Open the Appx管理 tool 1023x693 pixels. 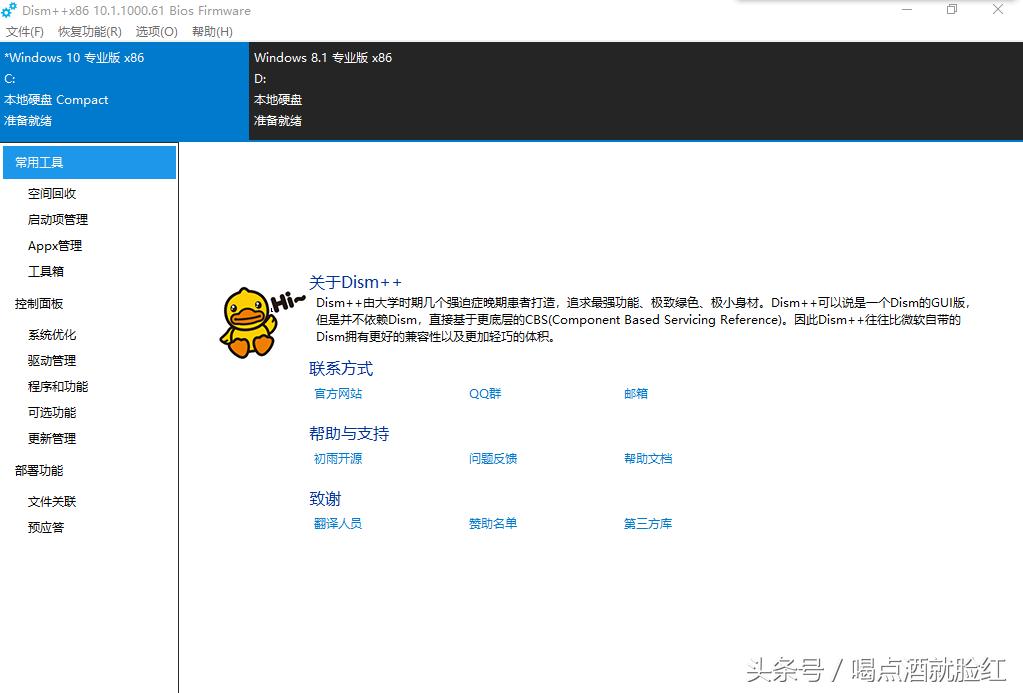[x=55, y=245]
